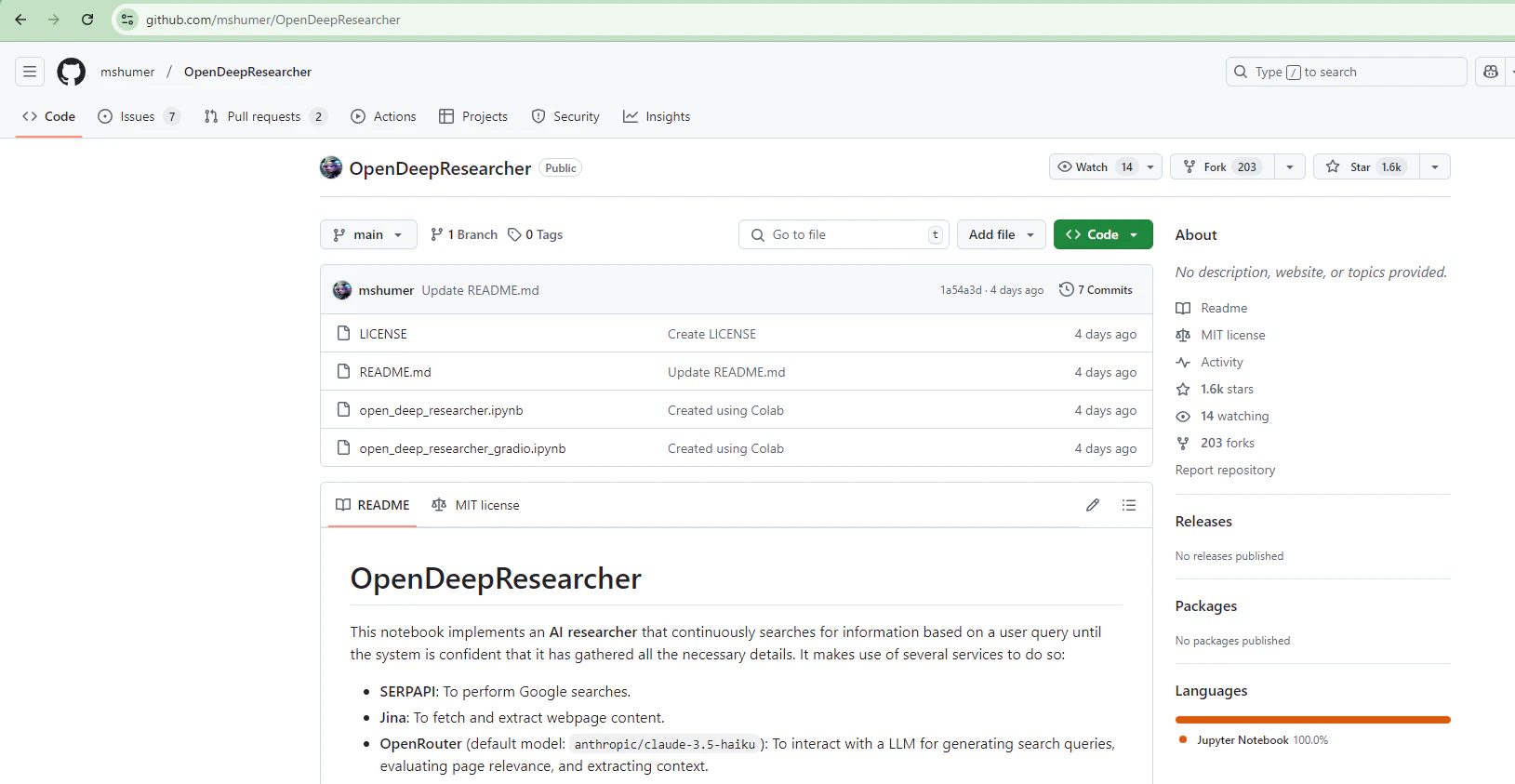
Task: Focus the Go to file search field
Action: pos(844,234)
